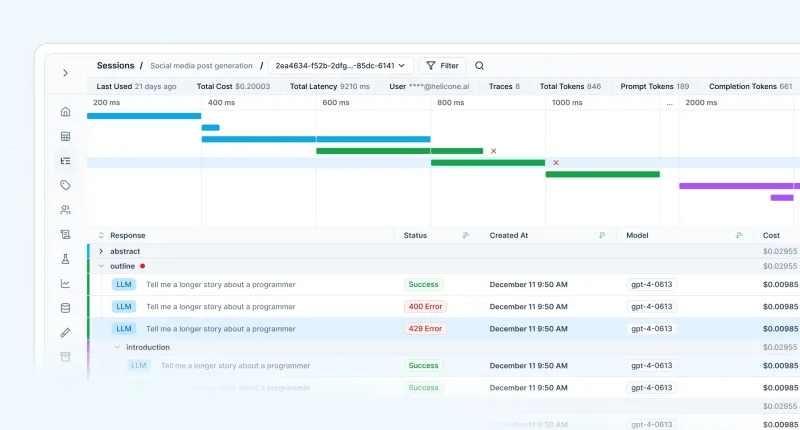Viewport: 800px width, 430px height.
Task: Open the flask experiments icon in sidebar
Action: [65, 259]
